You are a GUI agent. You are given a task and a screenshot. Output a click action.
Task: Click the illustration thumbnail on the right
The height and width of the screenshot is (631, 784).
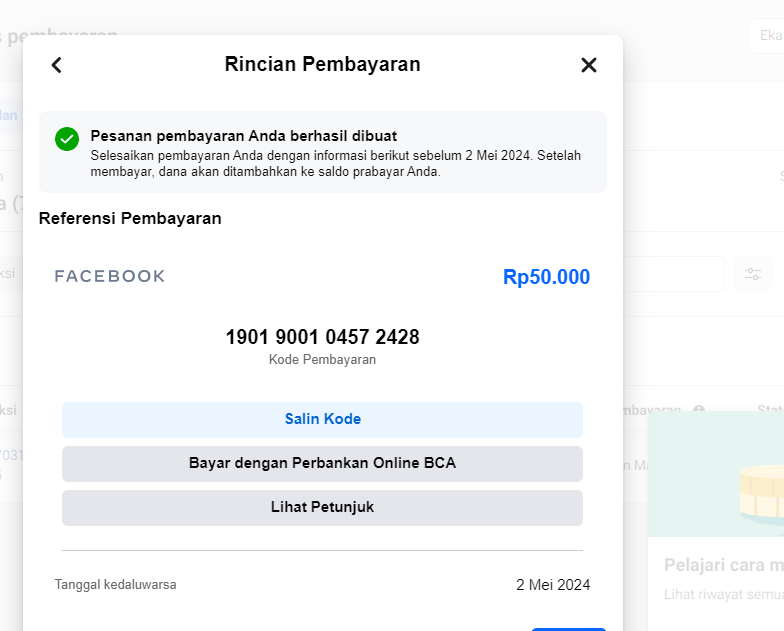[x=718, y=475]
